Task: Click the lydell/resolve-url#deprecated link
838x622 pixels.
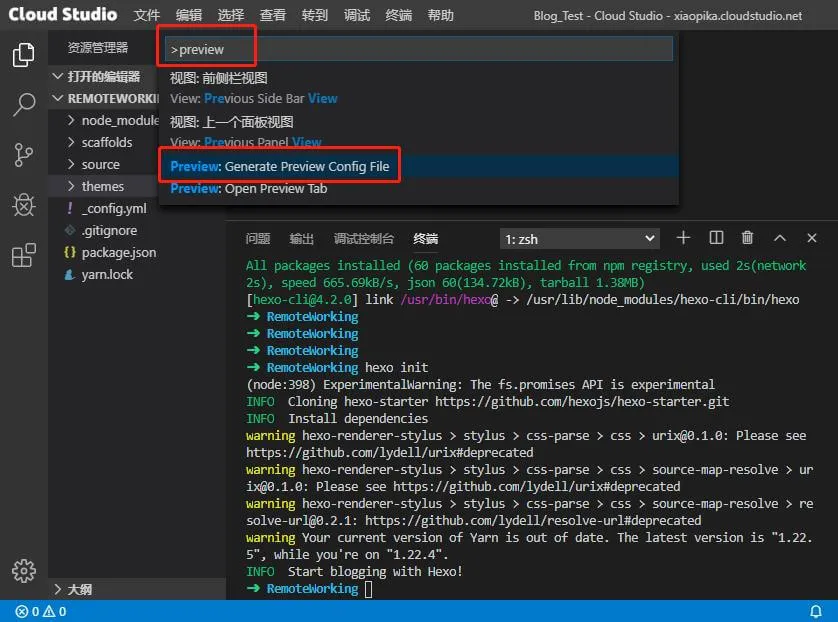Action: click(533, 520)
